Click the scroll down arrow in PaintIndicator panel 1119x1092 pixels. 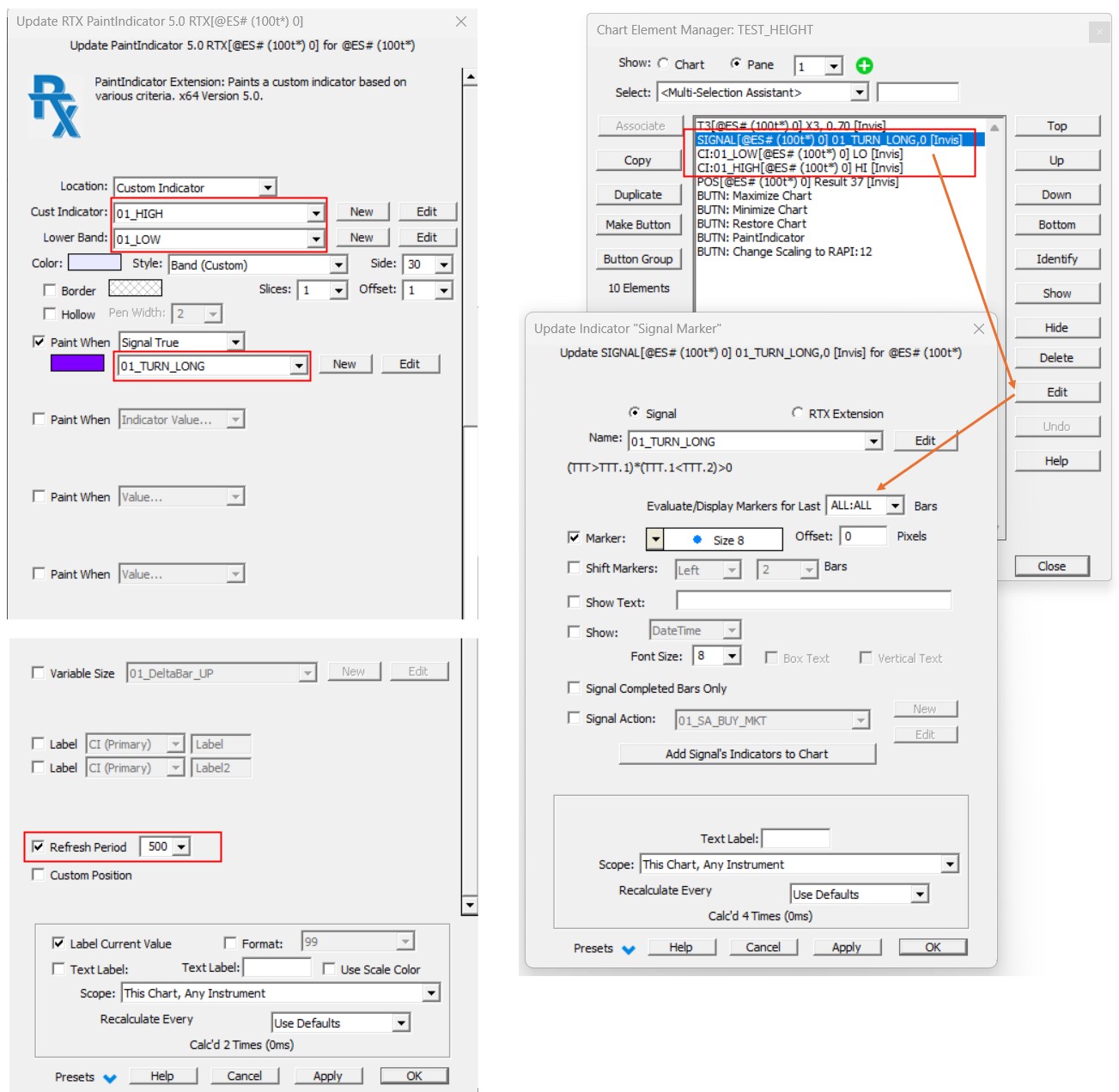pyautogui.click(x=470, y=905)
